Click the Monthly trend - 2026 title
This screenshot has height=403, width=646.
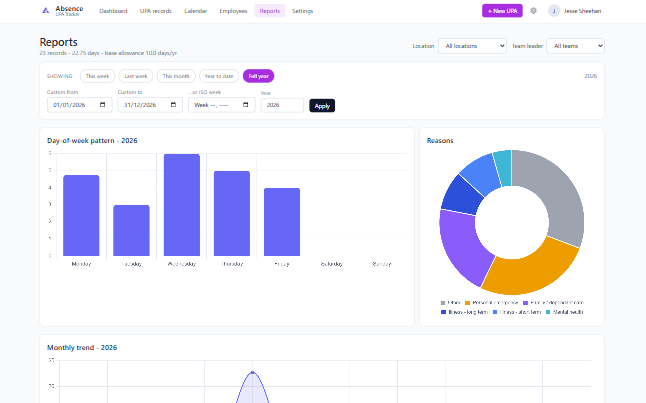[x=82, y=347]
